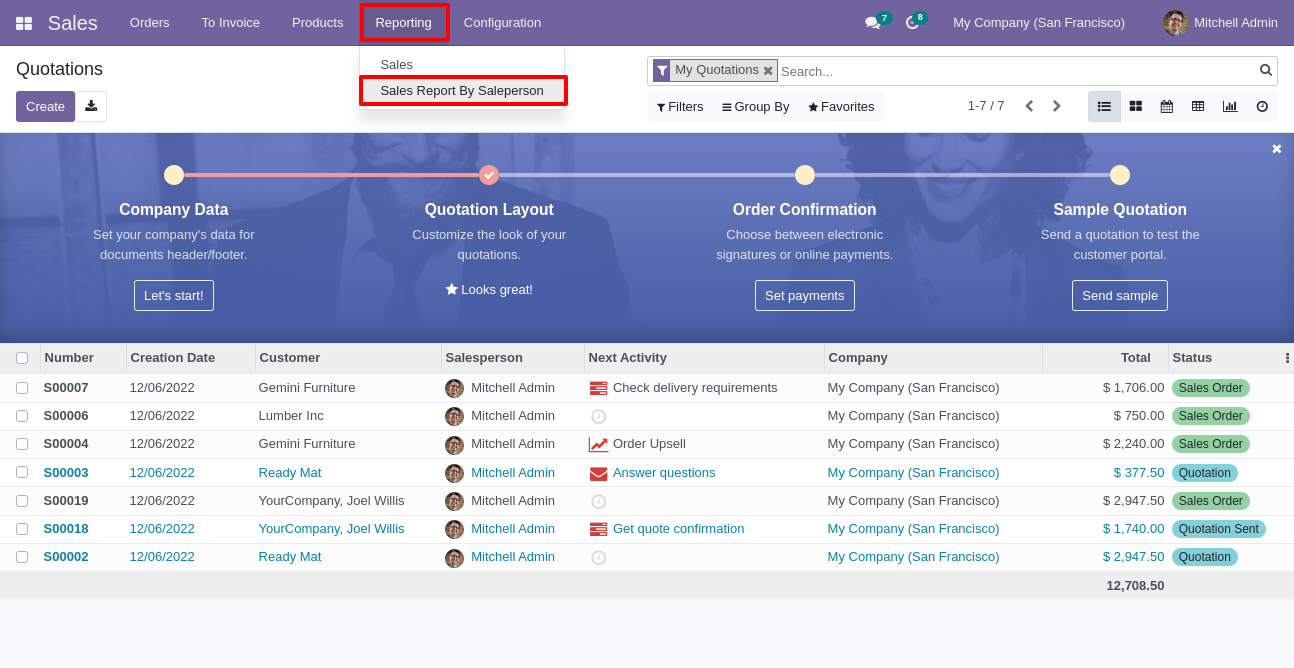Open the Configuration menu

click(x=502, y=23)
